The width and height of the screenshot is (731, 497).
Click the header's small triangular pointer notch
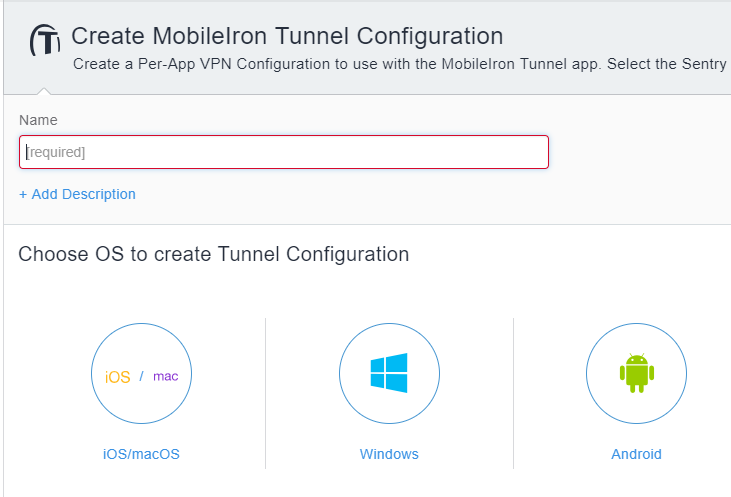(x=43, y=91)
